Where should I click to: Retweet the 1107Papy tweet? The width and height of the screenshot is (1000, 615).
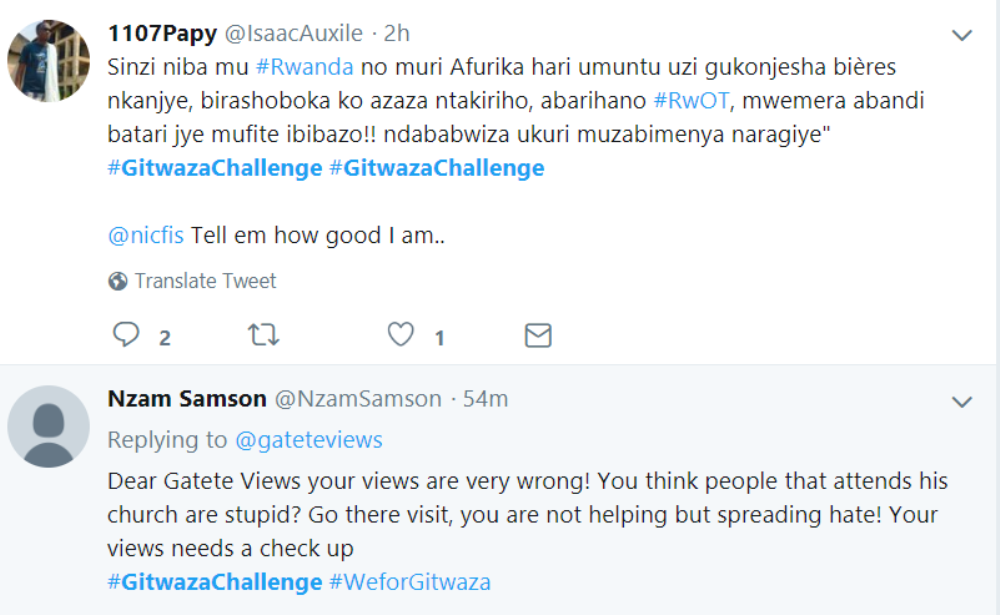pos(263,334)
